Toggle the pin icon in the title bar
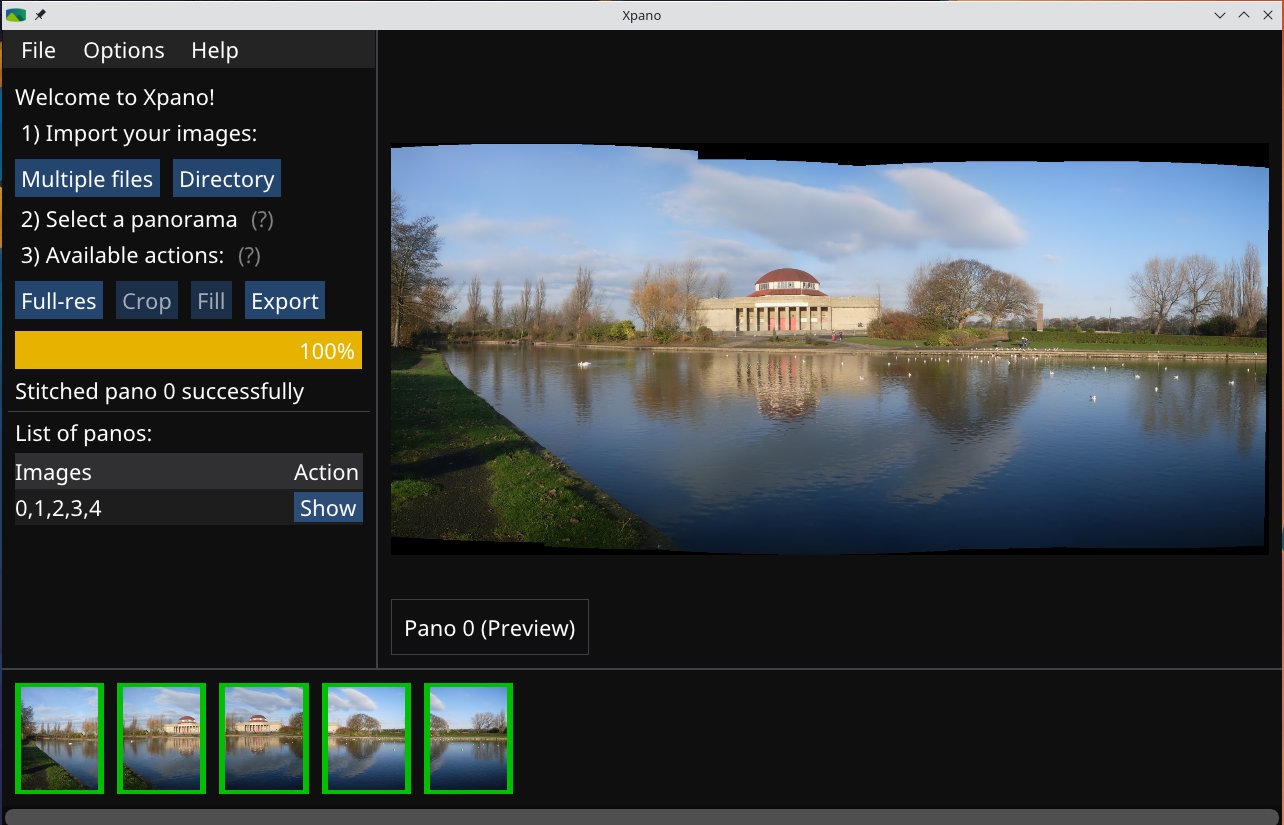The height and width of the screenshot is (825, 1284). click(x=40, y=15)
